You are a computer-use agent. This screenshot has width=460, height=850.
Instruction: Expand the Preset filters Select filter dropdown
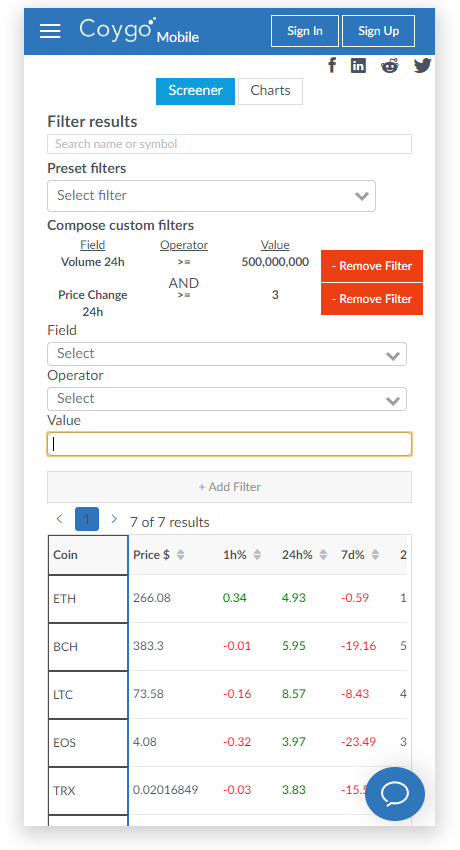pyautogui.click(x=211, y=196)
